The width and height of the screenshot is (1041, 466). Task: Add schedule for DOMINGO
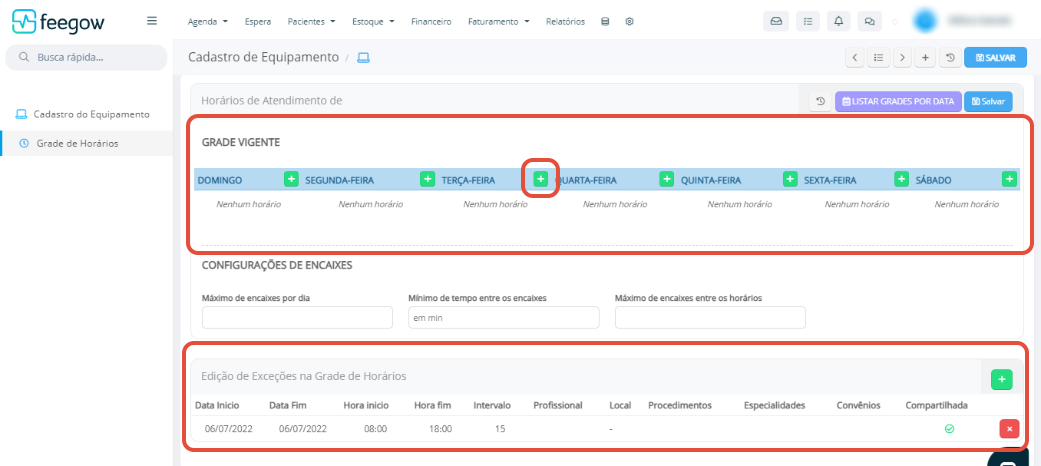click(x=291, y=179)
